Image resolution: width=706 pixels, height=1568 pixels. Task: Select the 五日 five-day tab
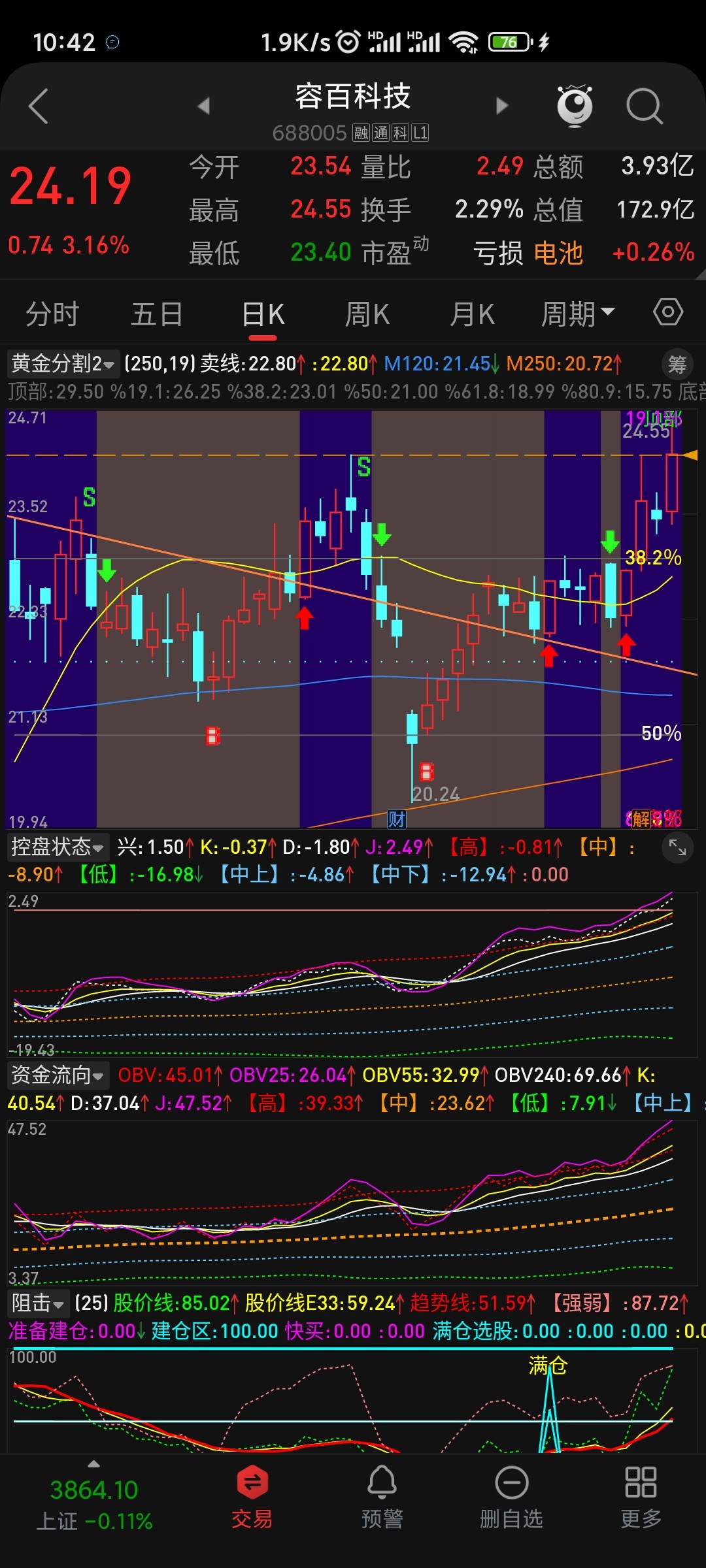pyautogui.click(x=157, y=314)
